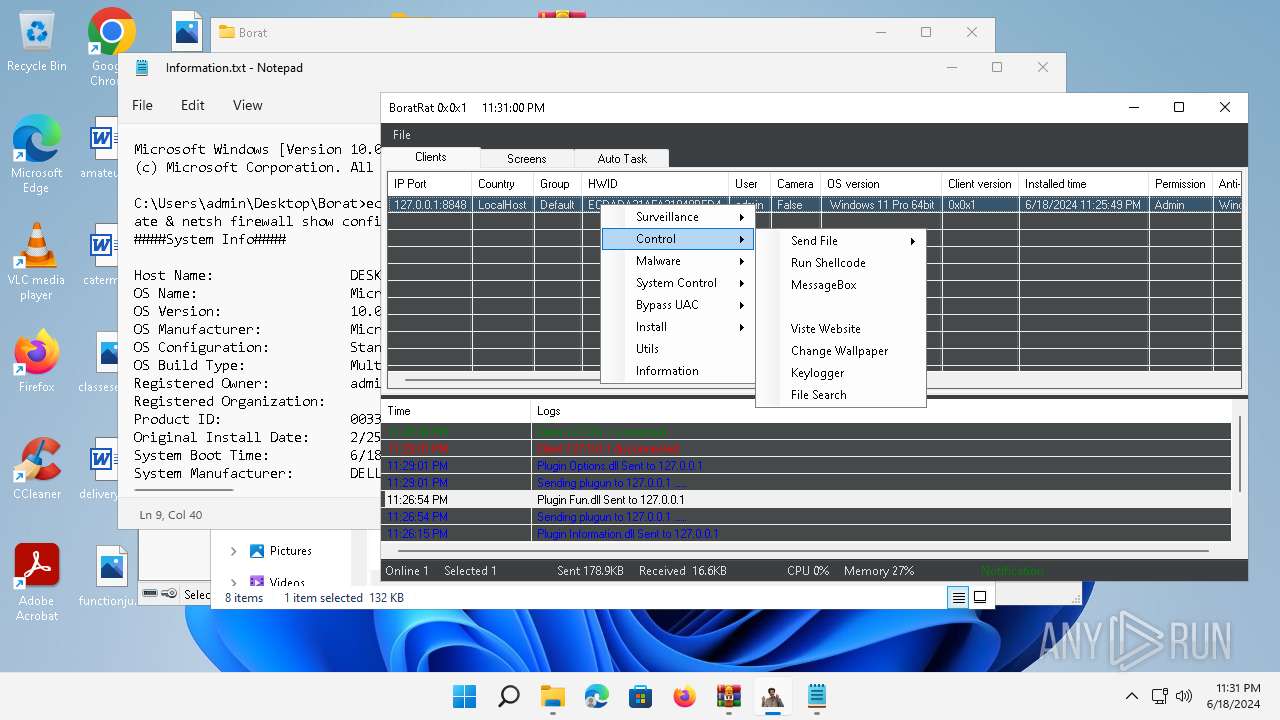Open Notepad's View menu
This screenshot has width=1280, height=720.
tap(248, 105)
